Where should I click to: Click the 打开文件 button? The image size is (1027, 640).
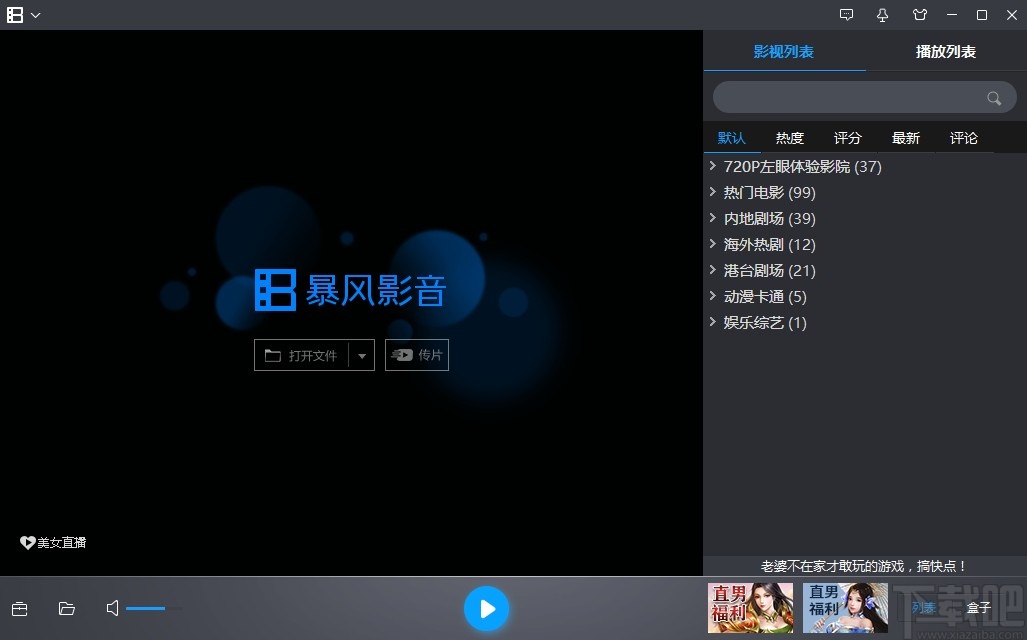coord(302,355)
